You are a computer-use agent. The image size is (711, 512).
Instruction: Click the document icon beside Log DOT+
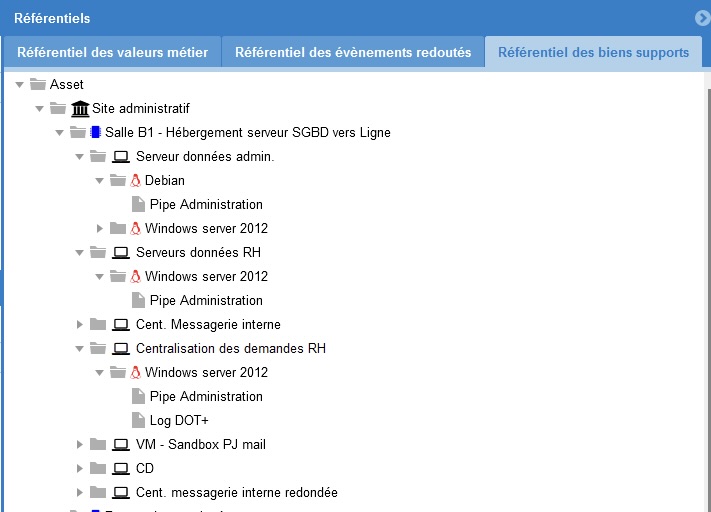(x=139, y=420)
